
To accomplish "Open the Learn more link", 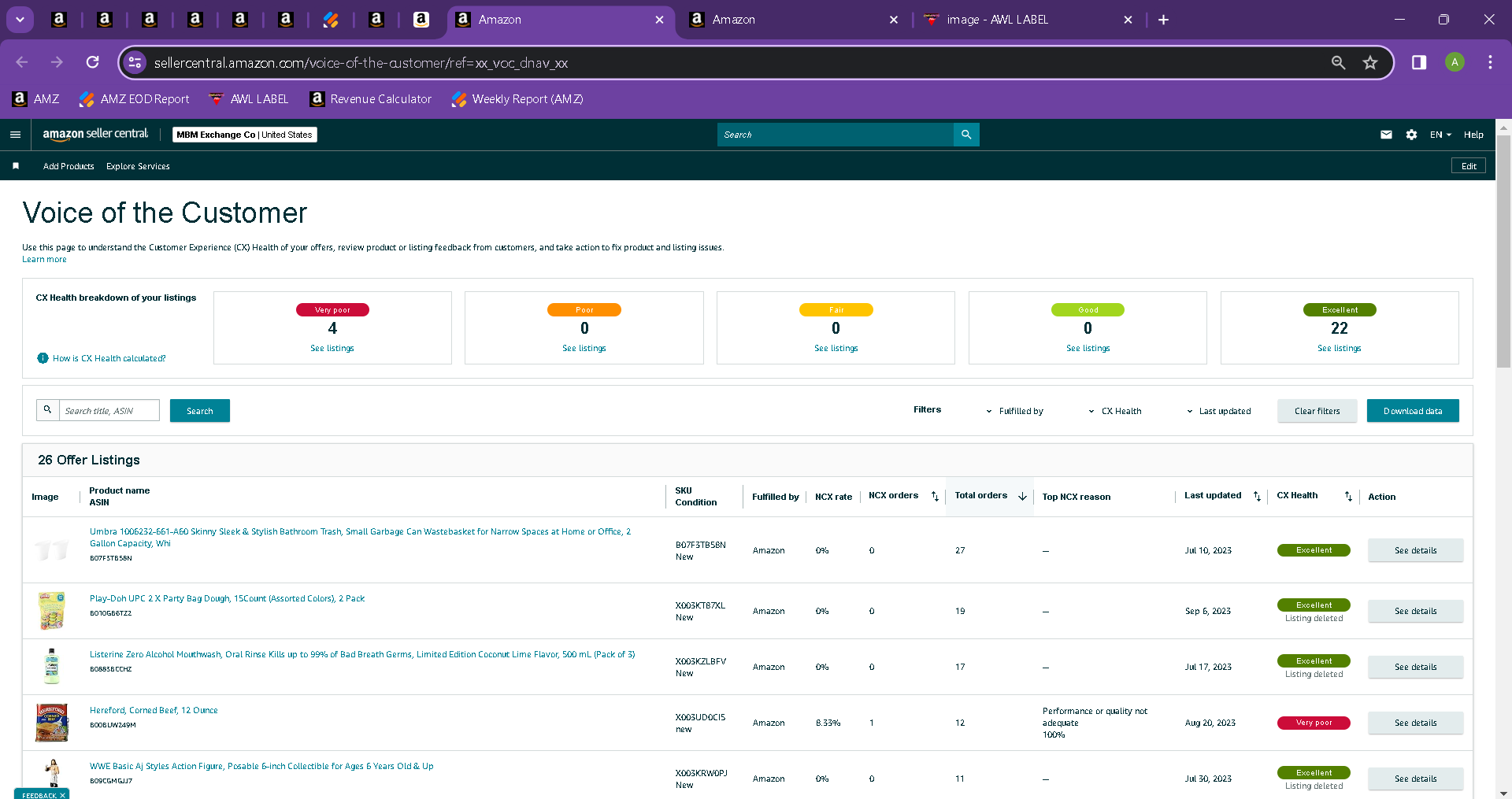I will 44,259.
